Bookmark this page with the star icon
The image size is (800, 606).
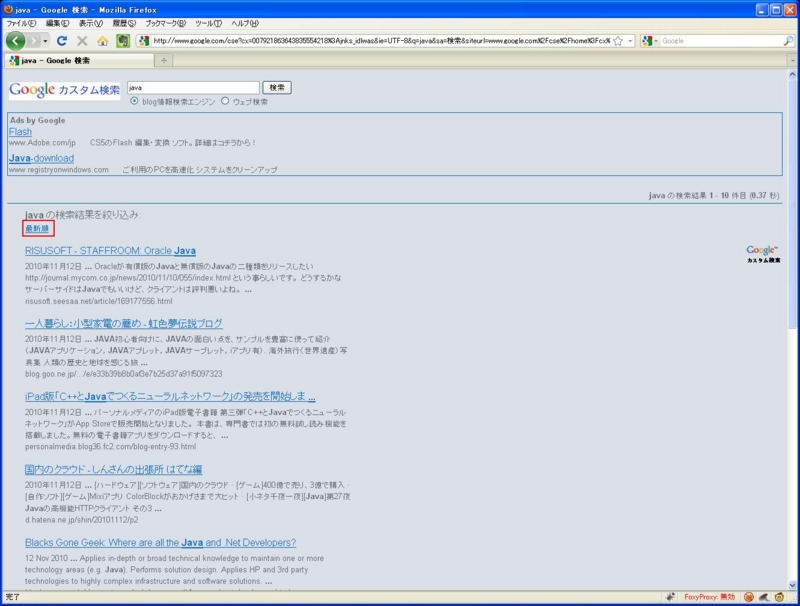(618, 41)
